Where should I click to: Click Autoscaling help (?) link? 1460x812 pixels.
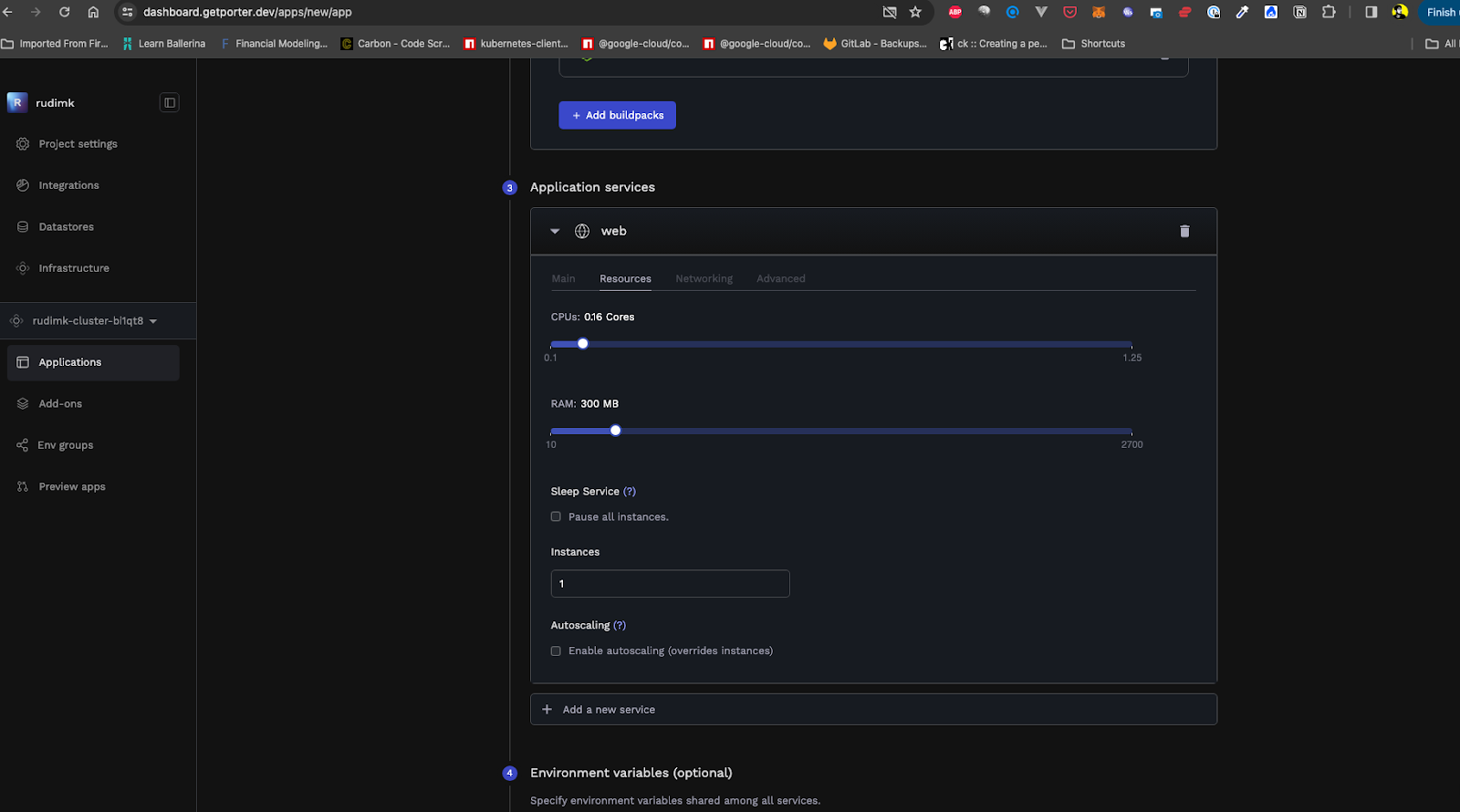[620, 625]
